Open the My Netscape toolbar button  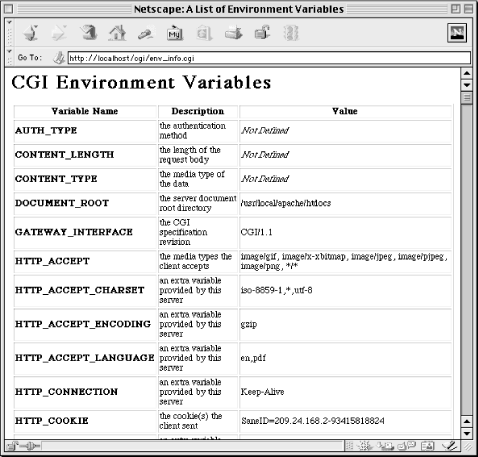(175, 33)
